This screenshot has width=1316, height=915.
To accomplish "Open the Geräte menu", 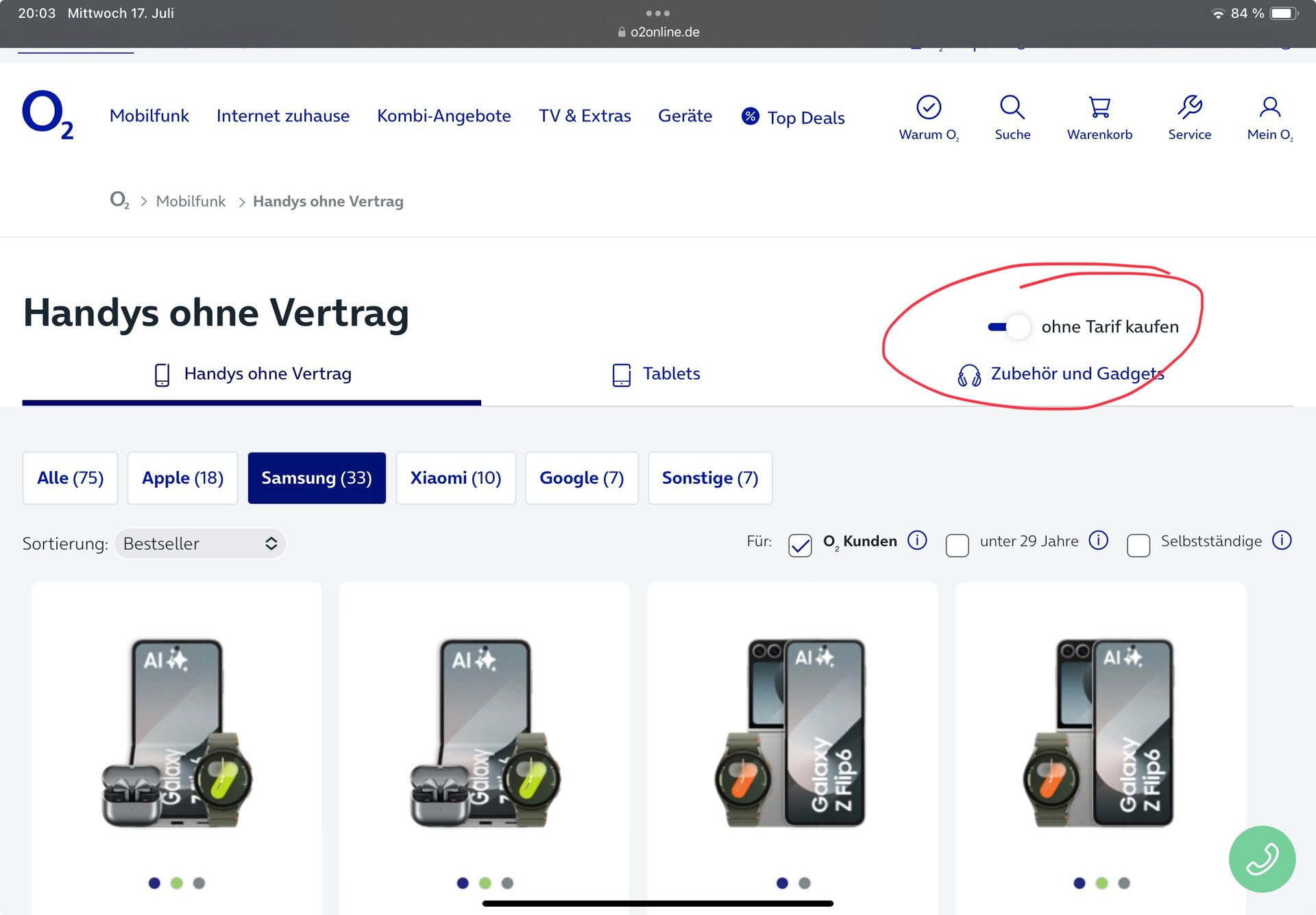I will tap(685, 116).
